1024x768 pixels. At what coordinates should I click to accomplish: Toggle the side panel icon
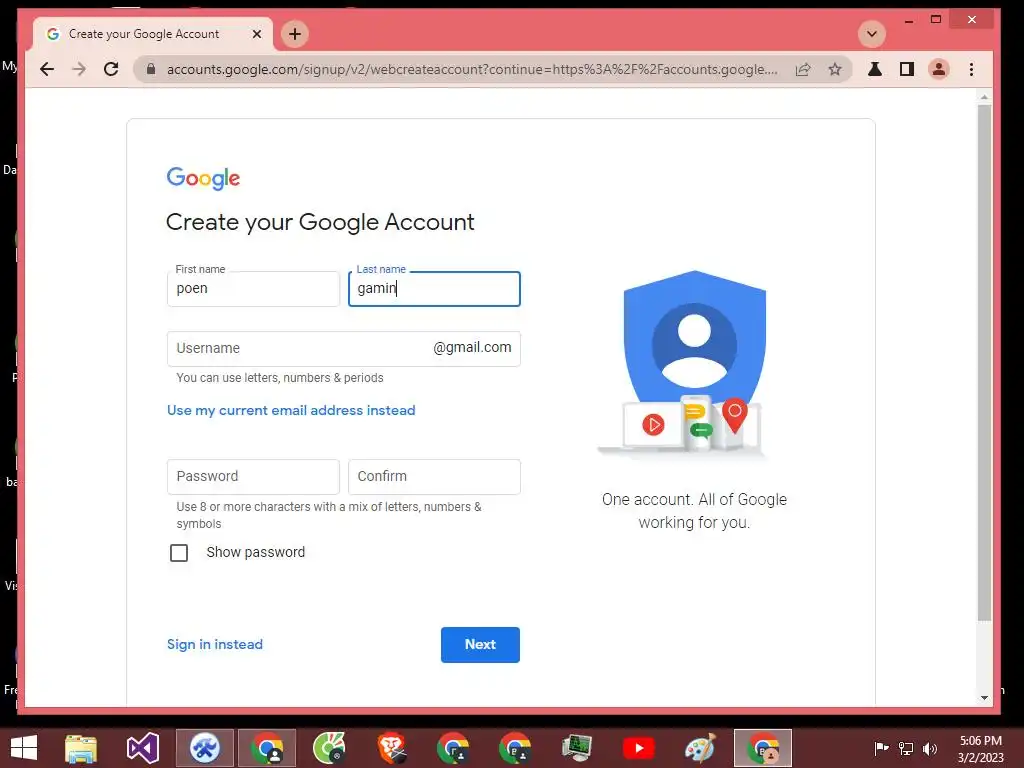click(906, 69)
